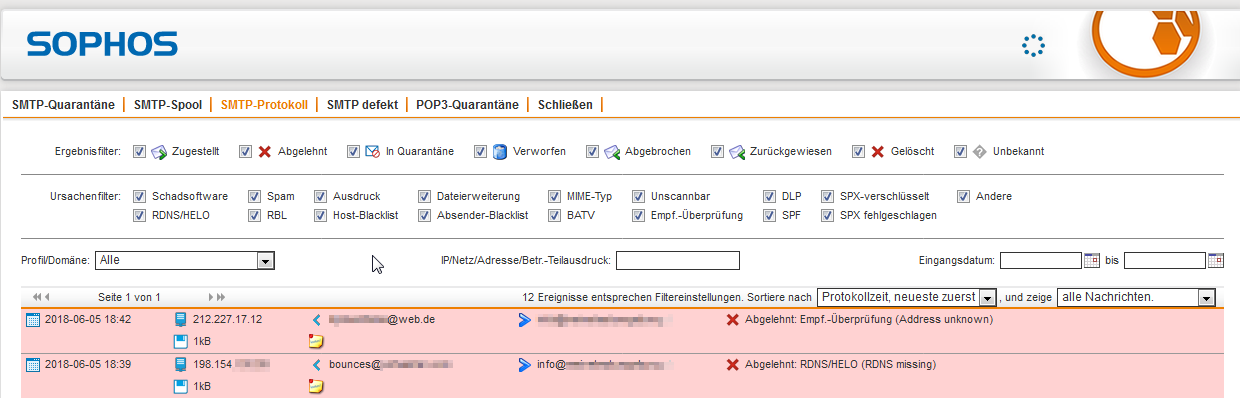Click the calendar icon of 2018-06-05 18:42 entry
The height and width of the screenshot is (398, 1240).
tap(32, 320)
